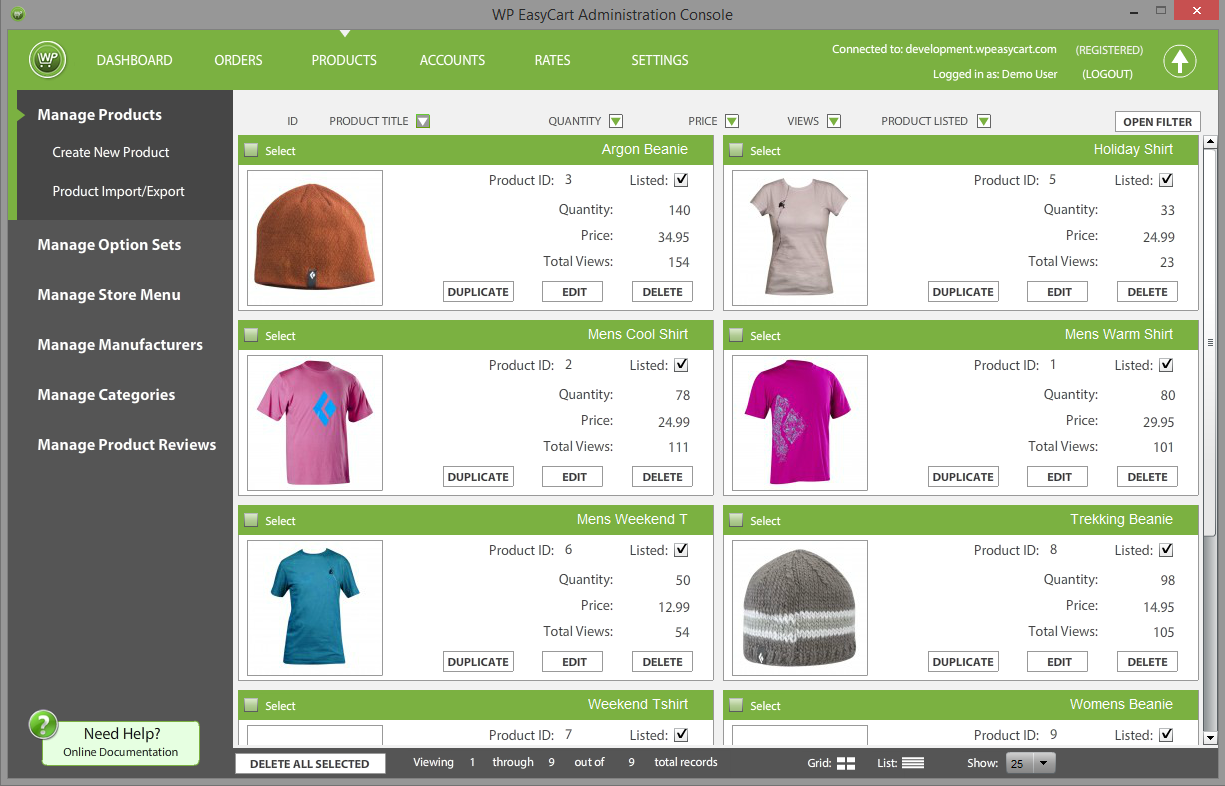The image size is (1225, 786).
Task: Click the scrollbar up arrow
Action: [x=1210, y=142]
